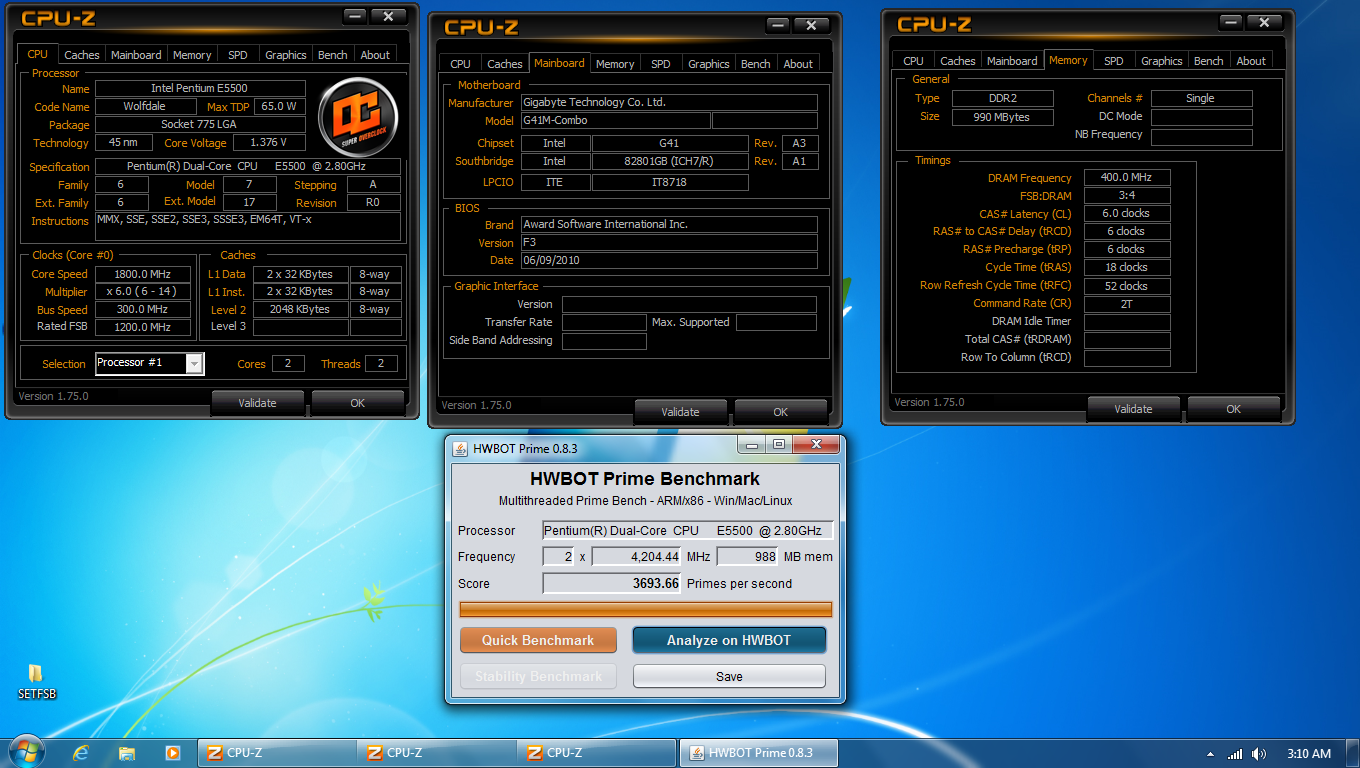Viewport: 1360px width, 768px height.
Task: Select Graphics tab in middle CPU-Z window
Action: (x=709, y=64)
